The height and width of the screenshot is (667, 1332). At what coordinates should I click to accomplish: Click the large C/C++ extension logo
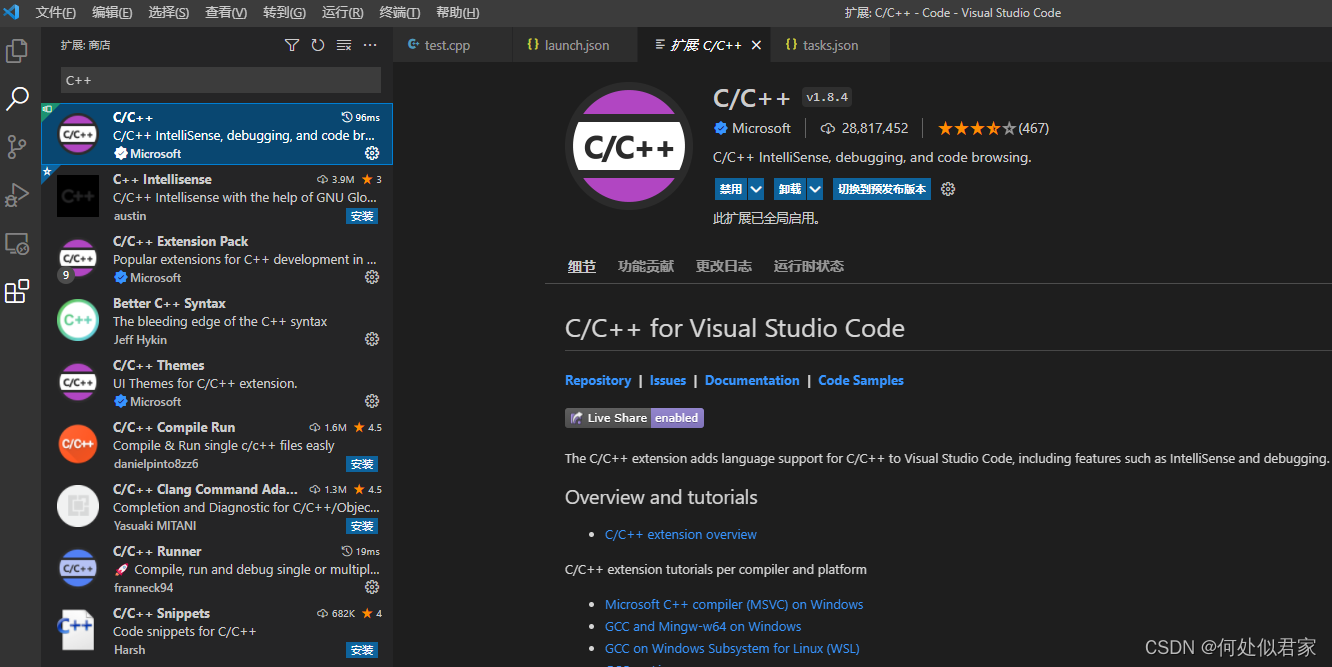[629, 146]
